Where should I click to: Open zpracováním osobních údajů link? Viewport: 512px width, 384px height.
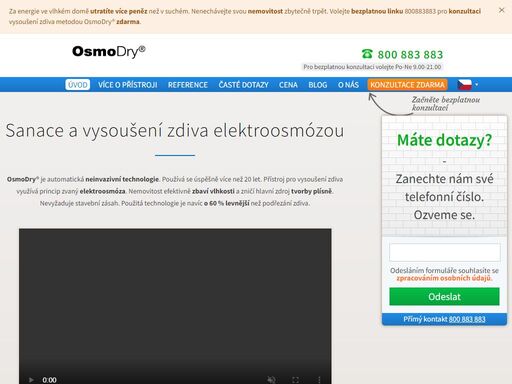(x=444, y=278)
